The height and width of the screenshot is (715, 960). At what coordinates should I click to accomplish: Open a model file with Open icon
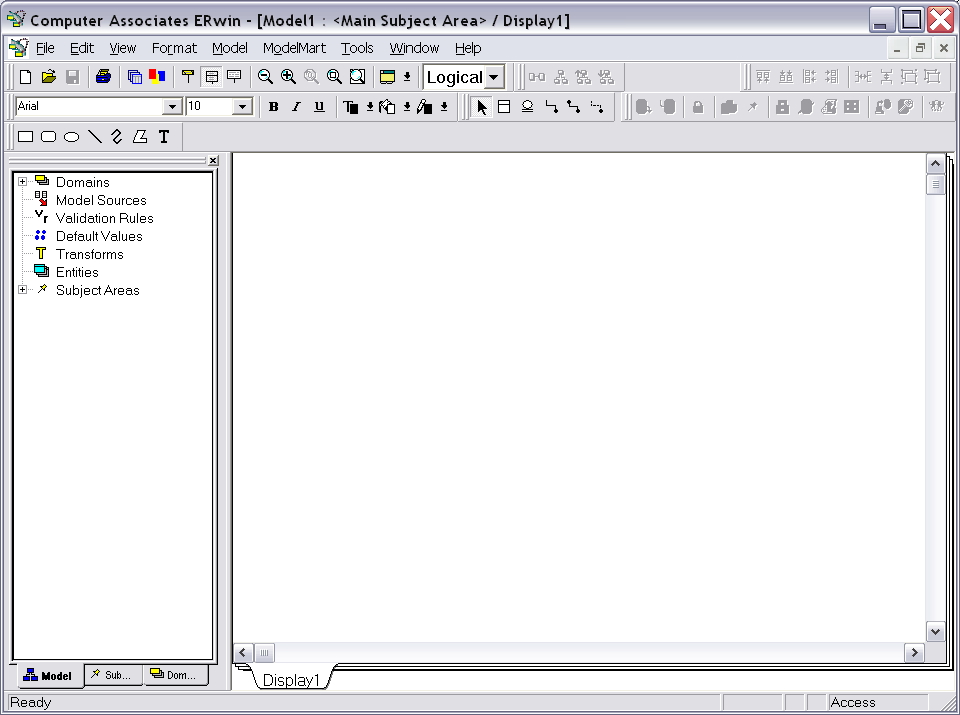(x=48, y=77)
